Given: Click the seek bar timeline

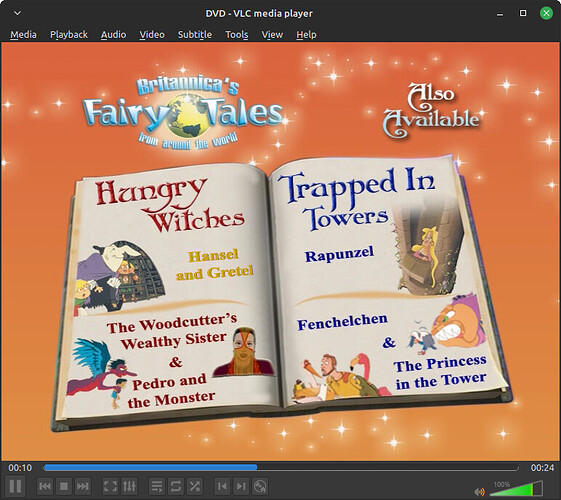Looking at the screenshot, I should [281, 467].
